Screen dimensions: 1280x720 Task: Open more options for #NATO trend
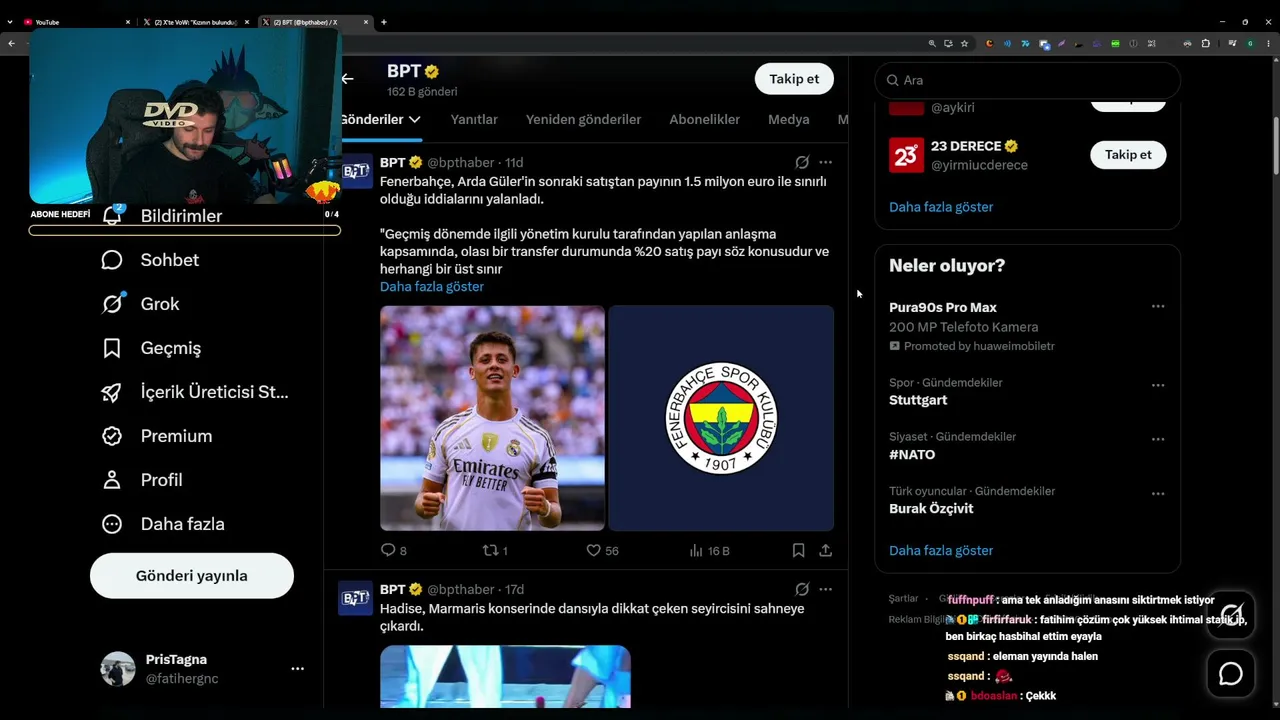click(1158, 439)
